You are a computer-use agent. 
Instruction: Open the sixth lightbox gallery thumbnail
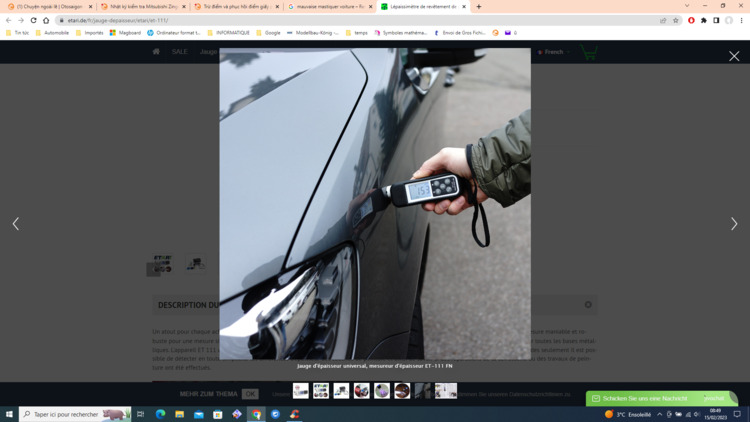pyautogui.click(x=402, y=390)
